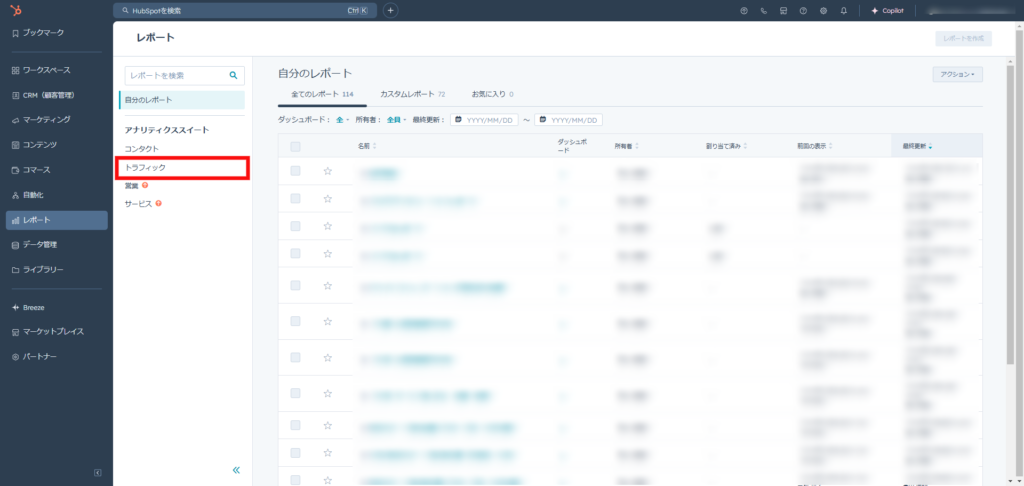The image size is (1024, 486).
Task: Open 営業 analytics
Action: (x=132, y=186)
